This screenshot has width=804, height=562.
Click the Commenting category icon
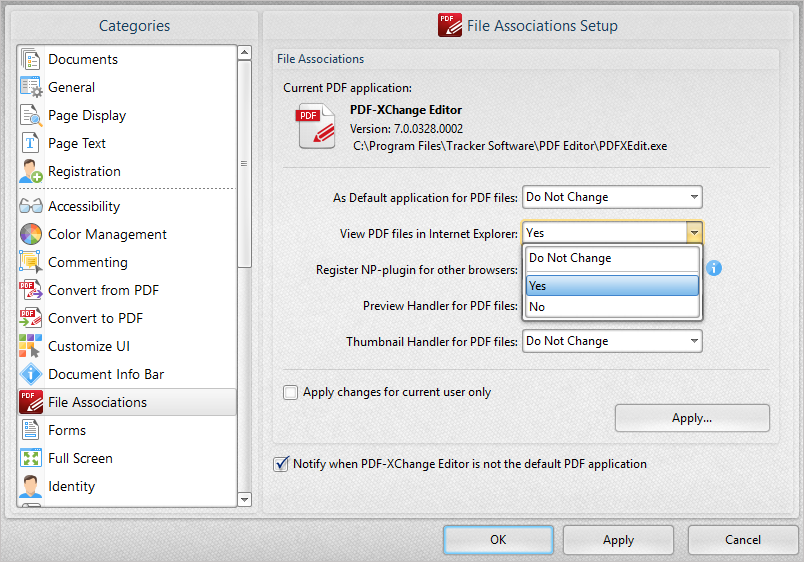[31, 263]
